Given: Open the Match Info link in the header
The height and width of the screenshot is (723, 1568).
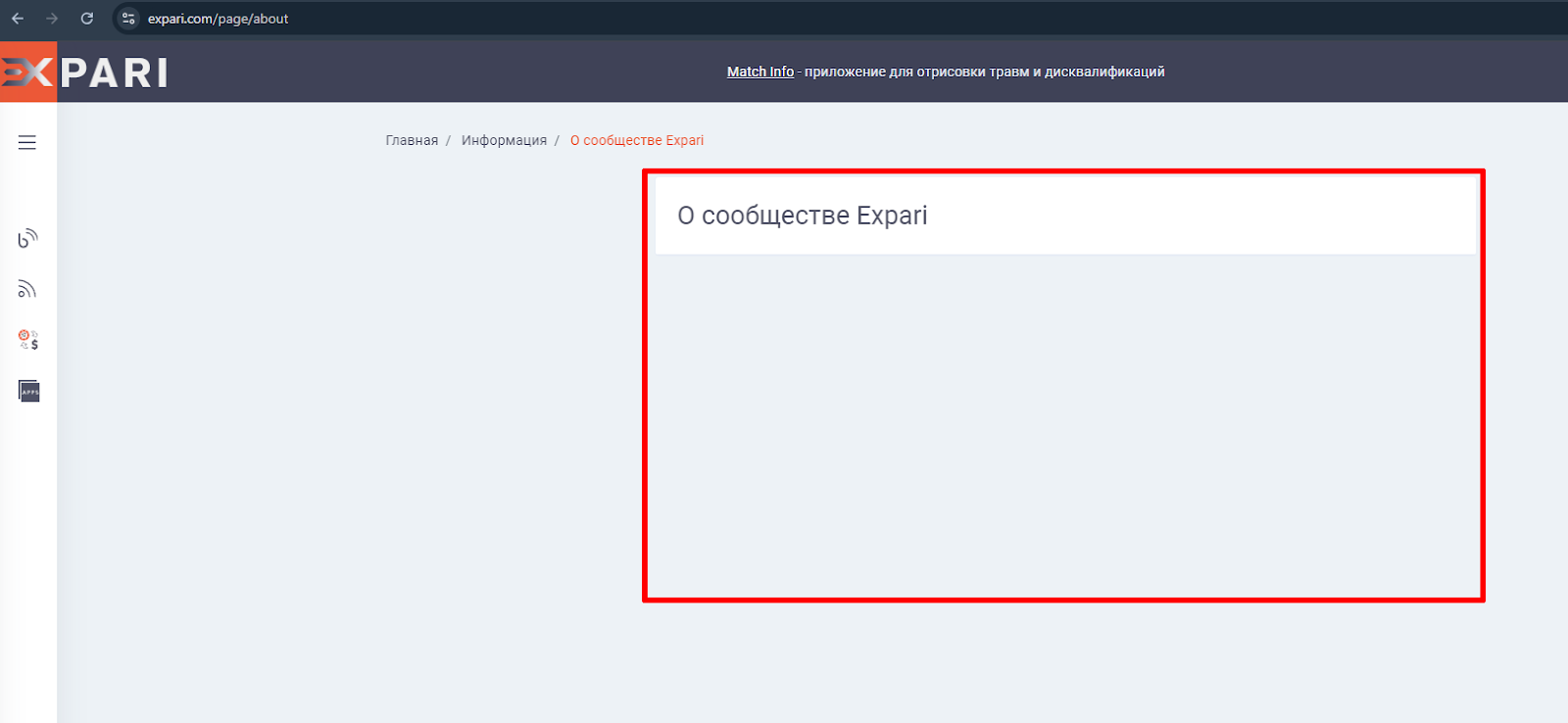Looking at the screenshot, I should [760, 72].
